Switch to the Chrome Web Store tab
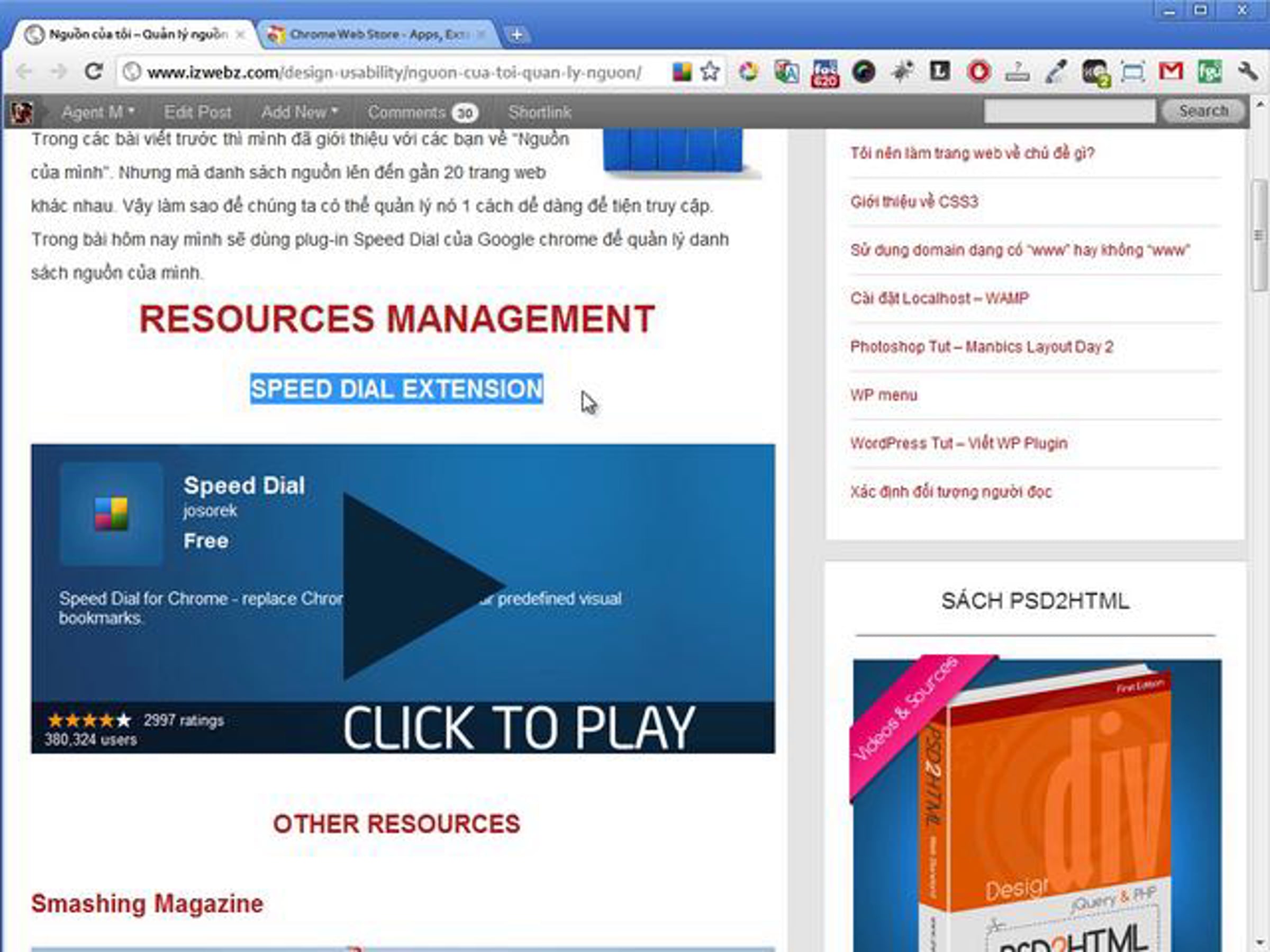 [x=380, y=35]
